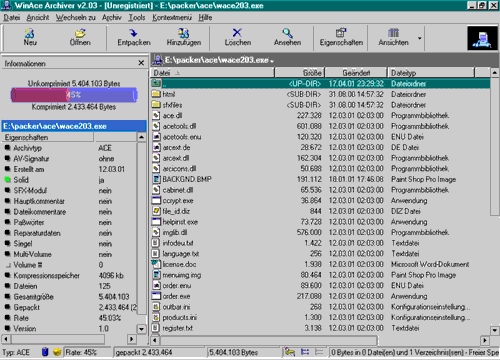Click info panel horizontal scroll right arrow

pyautogui.click(x=132, y=339)
